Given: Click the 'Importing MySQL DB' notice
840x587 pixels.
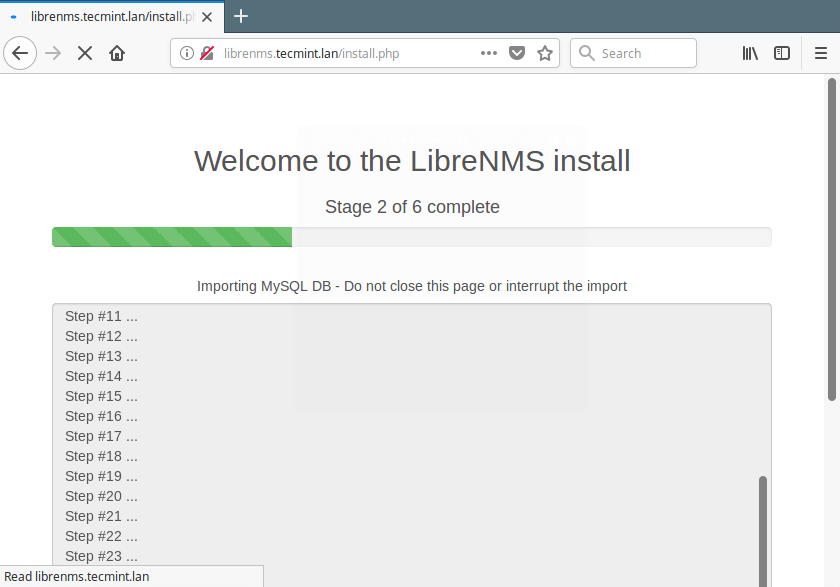Looking at the screenshot, I should click(412, 286).
